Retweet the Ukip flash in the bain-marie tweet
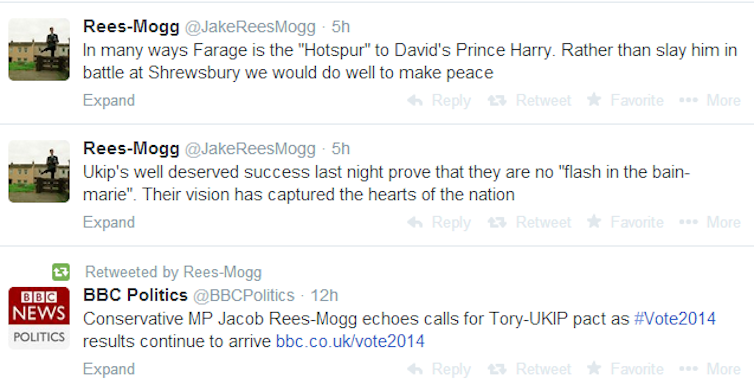 click(529, 222)
